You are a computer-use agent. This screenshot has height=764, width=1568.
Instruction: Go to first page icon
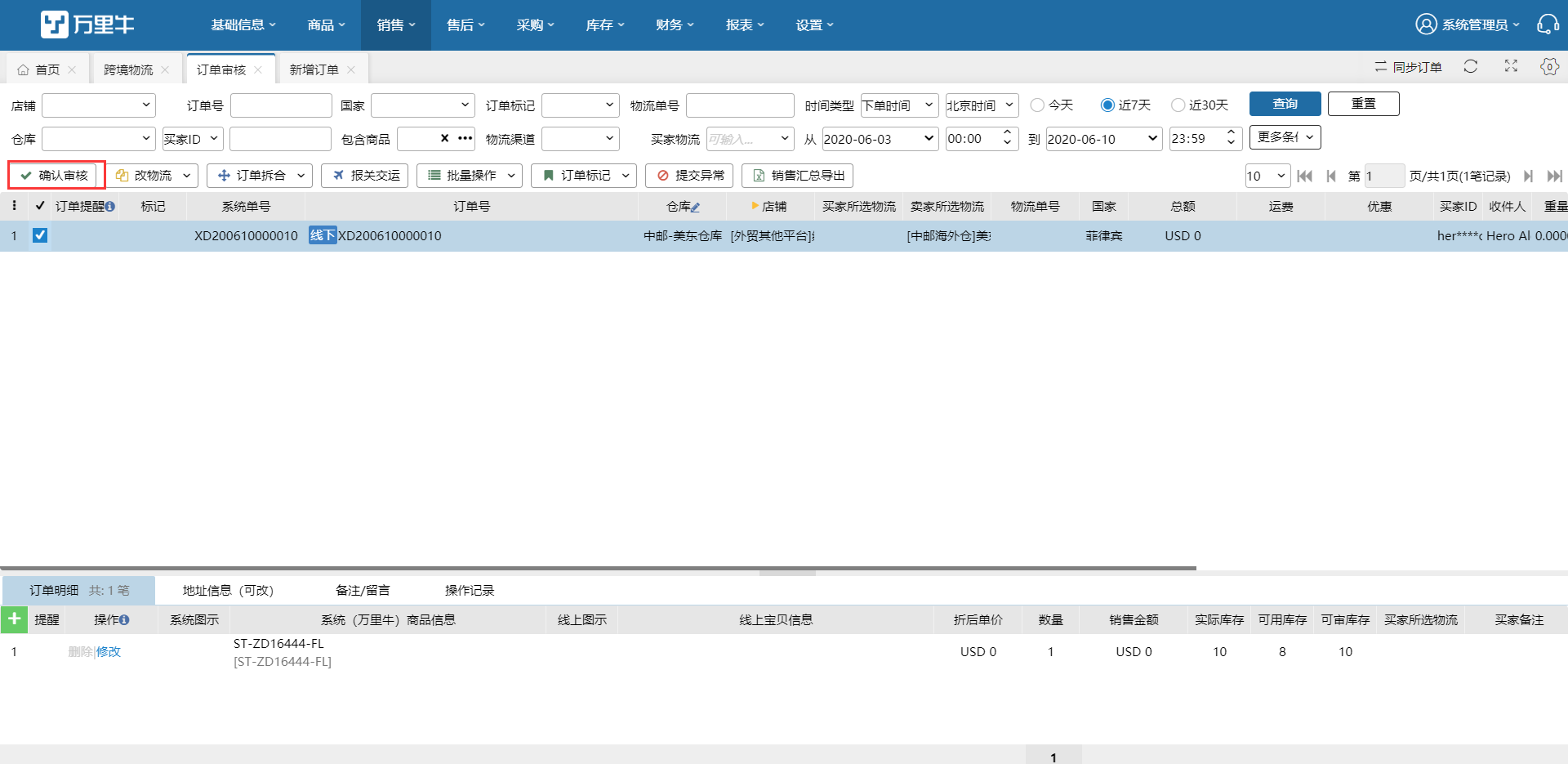coord(1304,176)
